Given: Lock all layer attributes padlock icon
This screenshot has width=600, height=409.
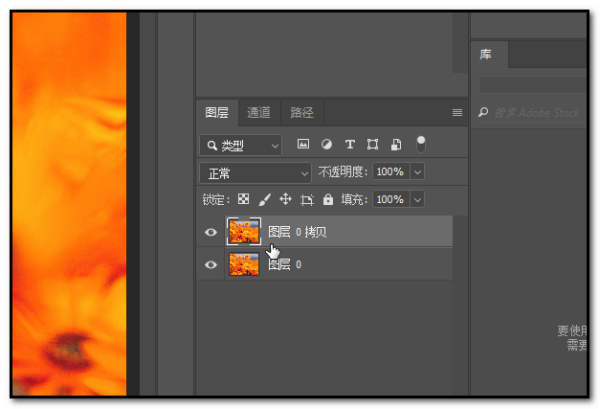Looking at the screenshot, I should pyautogui.click(x=328, y=199).
